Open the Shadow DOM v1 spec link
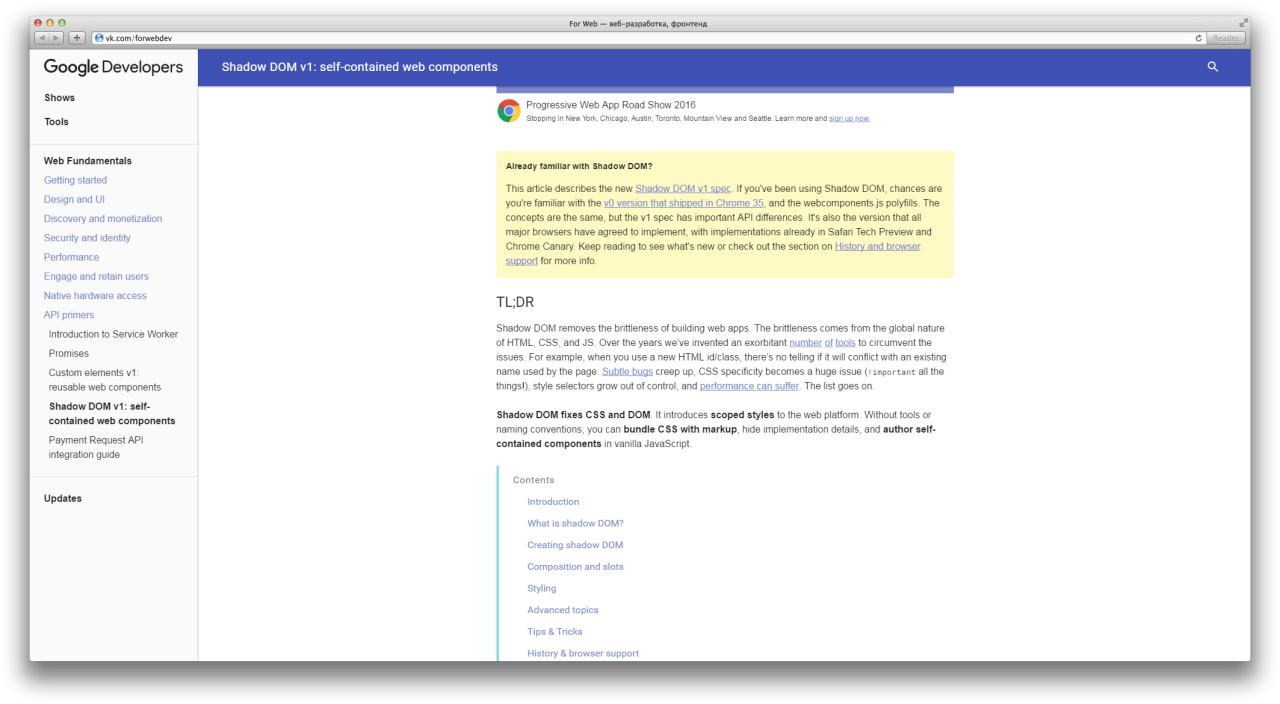The height and width of the screenshot is (704, 1280). tap(684, 188)
